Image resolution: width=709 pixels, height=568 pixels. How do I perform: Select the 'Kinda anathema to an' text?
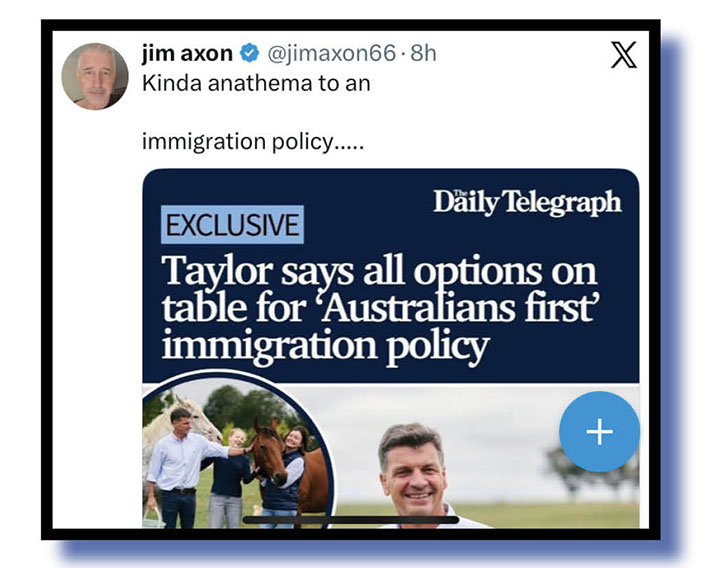[x=256, y=83]
